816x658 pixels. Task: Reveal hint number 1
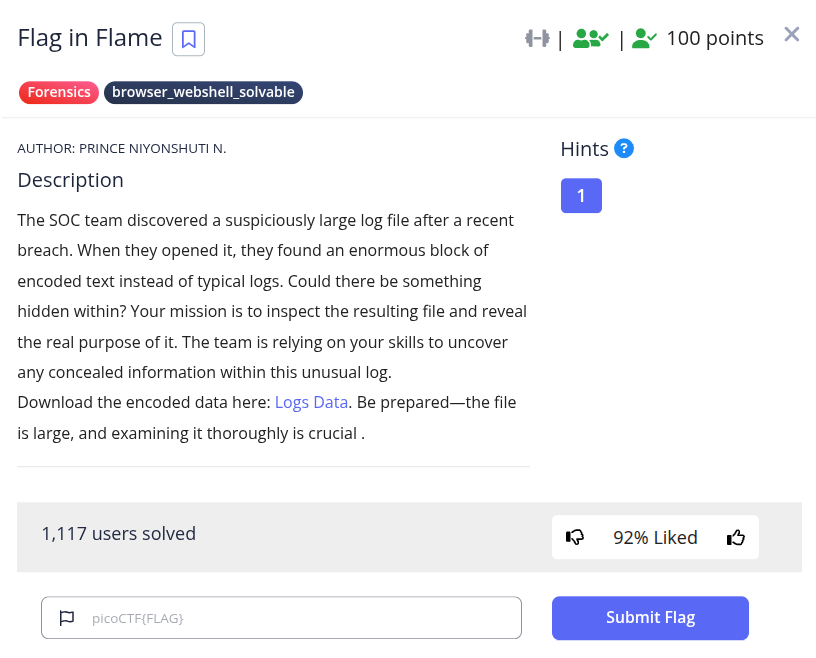[x=581, y=196]
